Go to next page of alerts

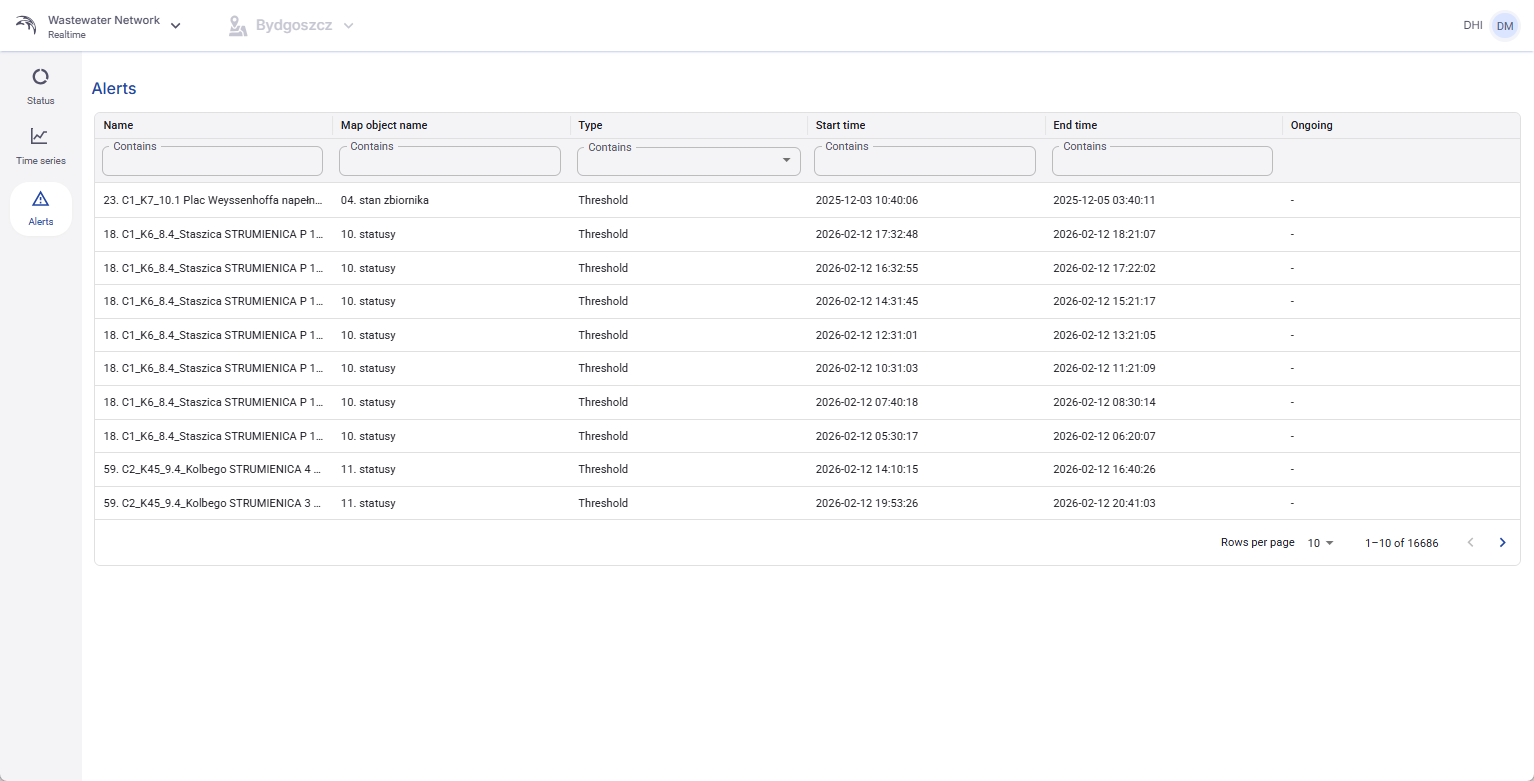(1502, 543)
